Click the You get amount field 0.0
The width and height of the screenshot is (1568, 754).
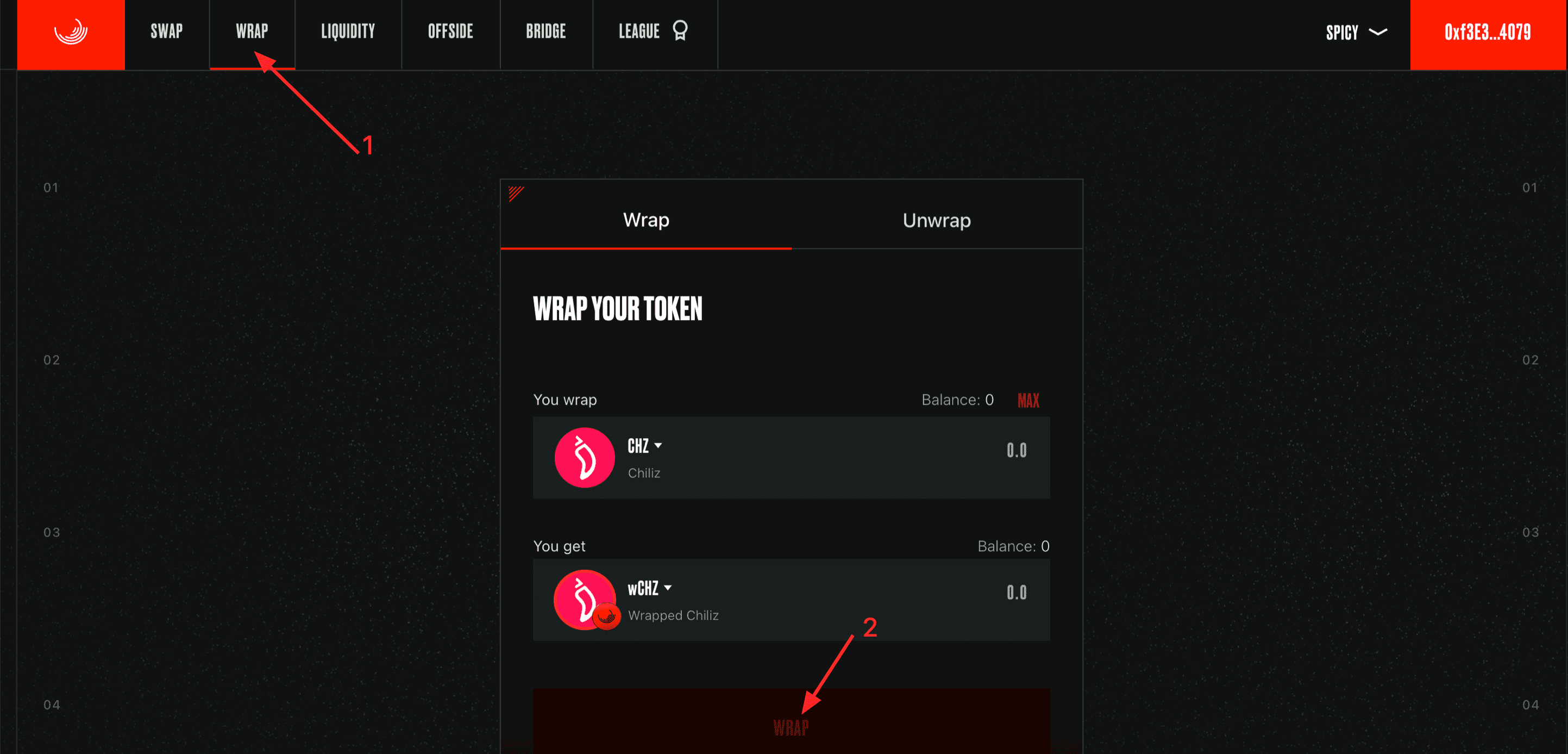(1016, 593)
